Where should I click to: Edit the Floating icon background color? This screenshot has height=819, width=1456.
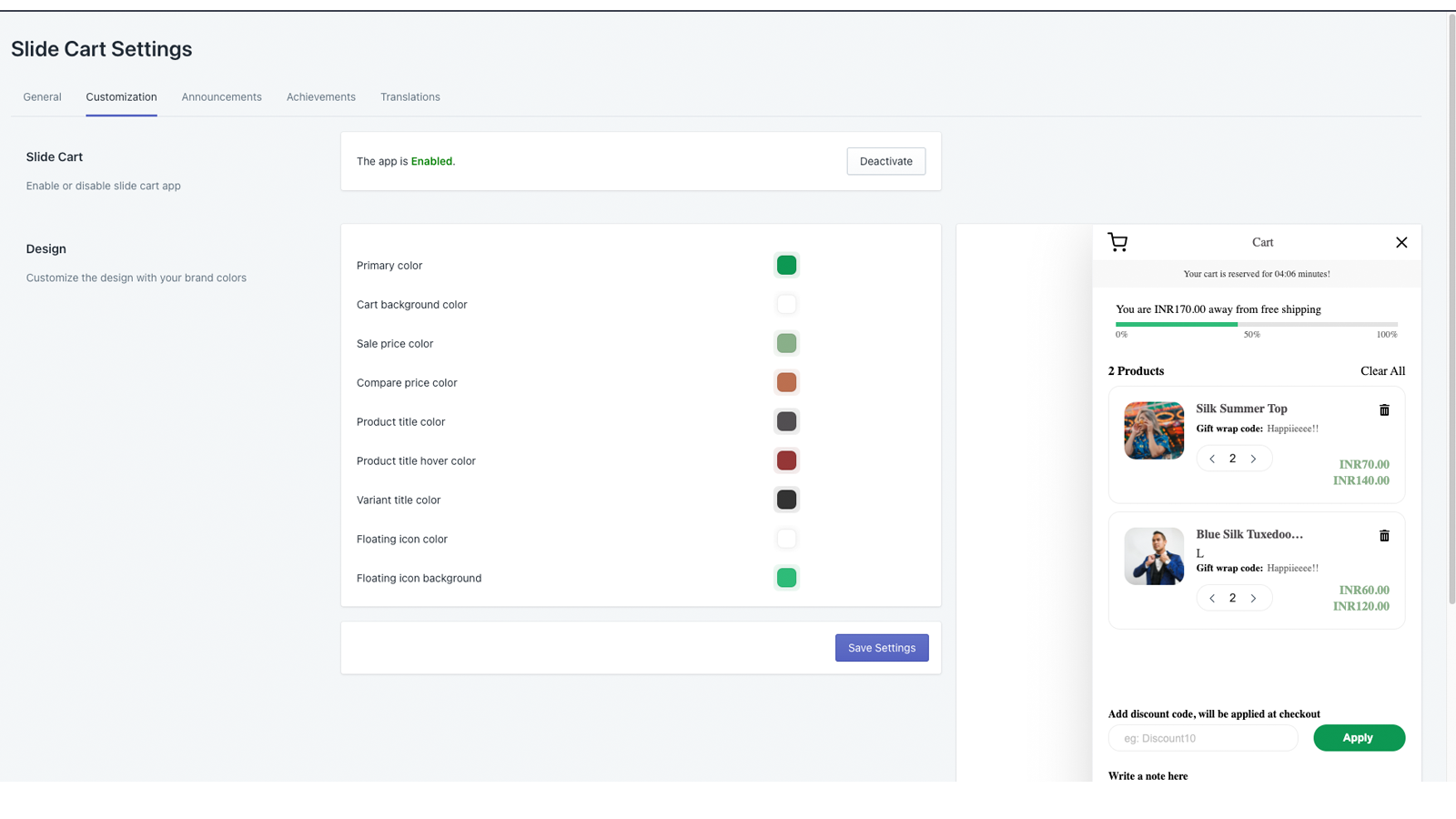pyautogui.click(x=786, y=577)
